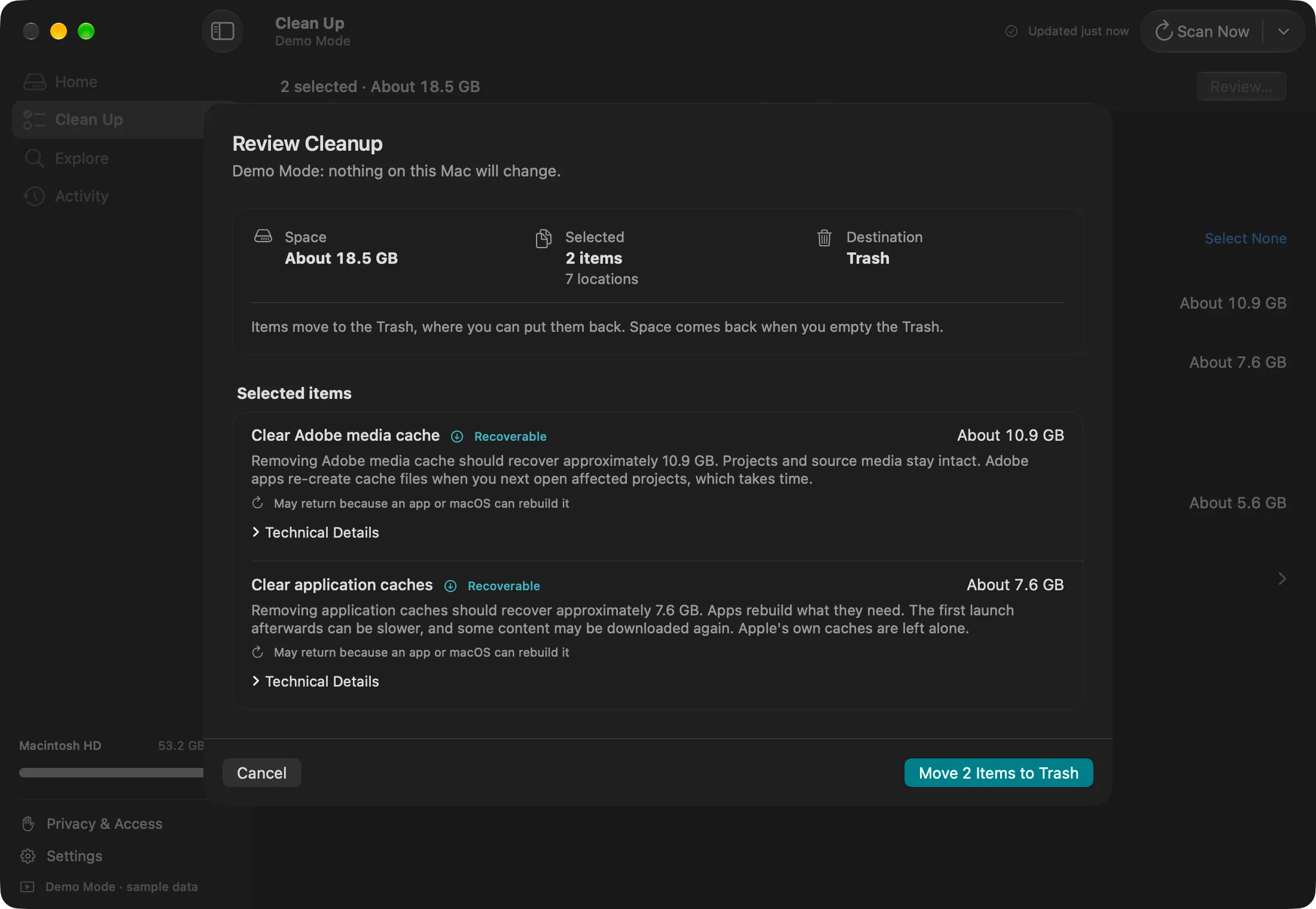Screen dimensions: 1316x909
Task: Click the Demo Mode · sample data label
Action: tap(121, 886)
